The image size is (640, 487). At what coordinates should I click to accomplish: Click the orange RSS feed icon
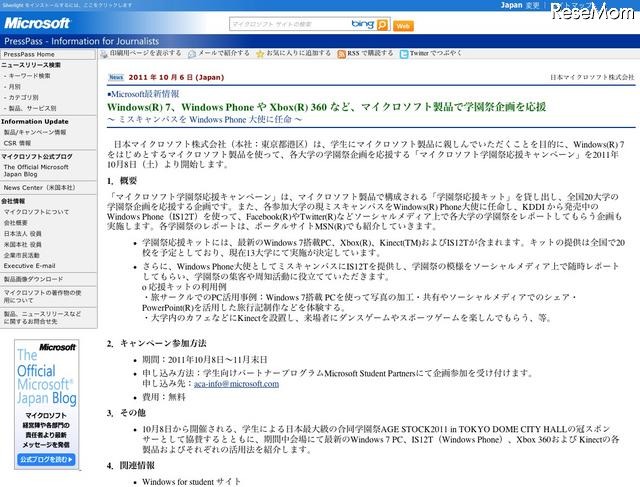point(341,54)
